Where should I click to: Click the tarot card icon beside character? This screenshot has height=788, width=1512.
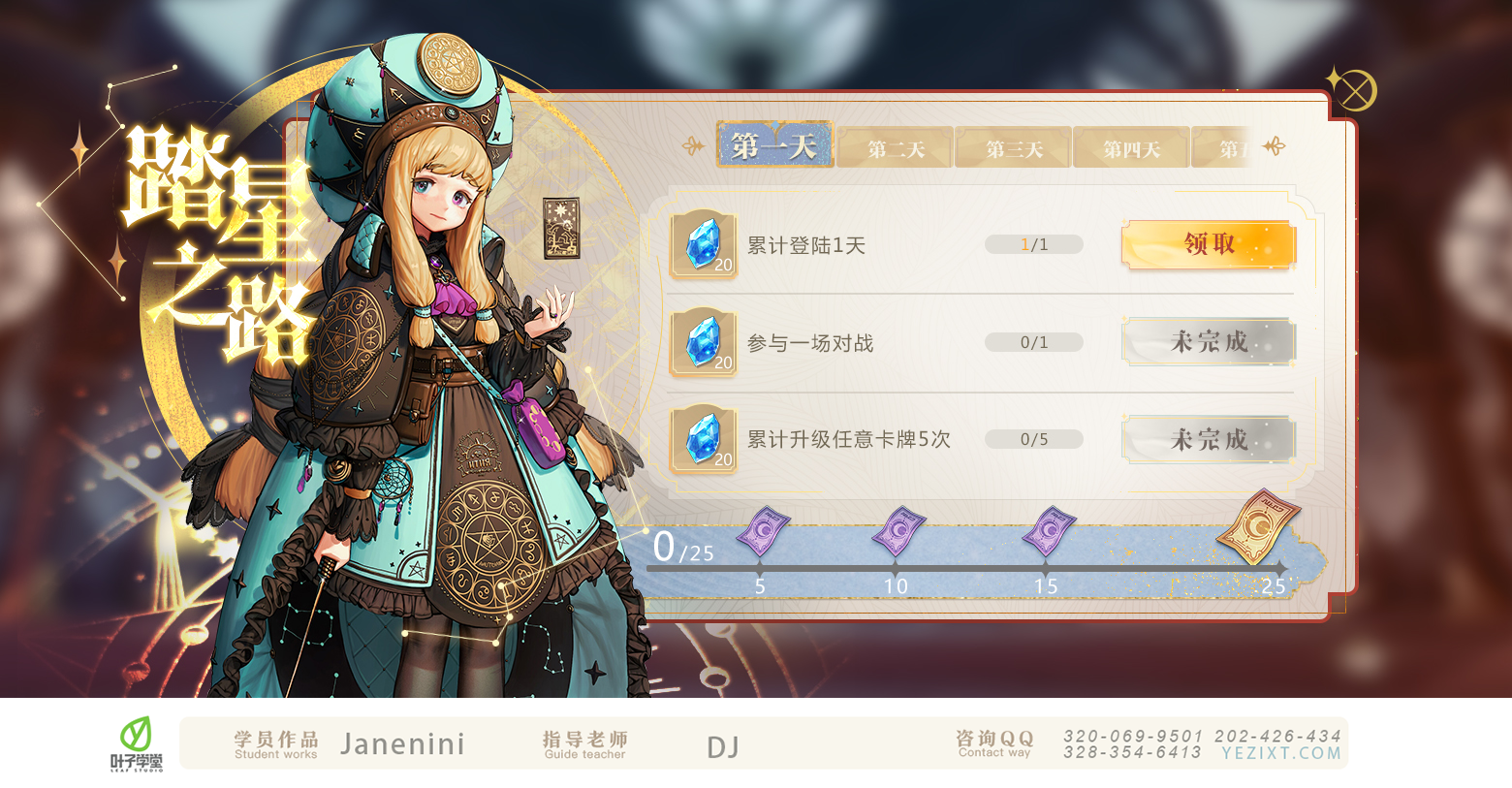click(561, 229)
